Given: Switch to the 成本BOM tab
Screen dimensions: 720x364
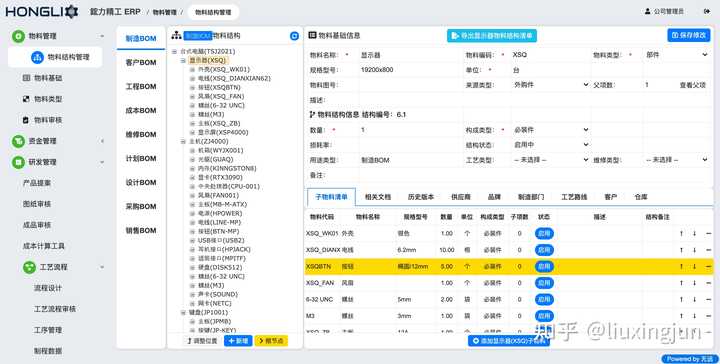Looking at the screenshot, I should 141,111.
